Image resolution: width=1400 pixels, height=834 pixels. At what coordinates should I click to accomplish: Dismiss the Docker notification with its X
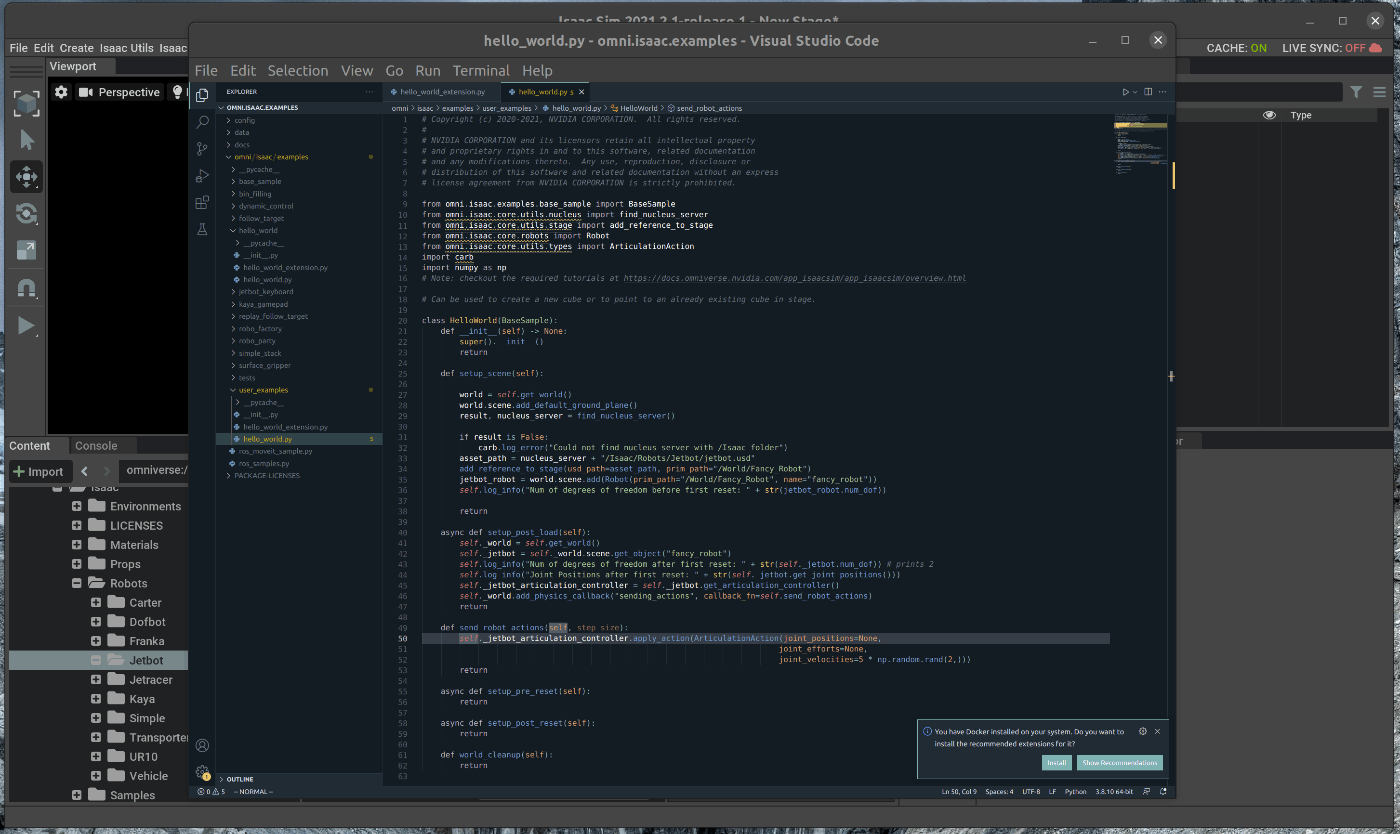1158,731
